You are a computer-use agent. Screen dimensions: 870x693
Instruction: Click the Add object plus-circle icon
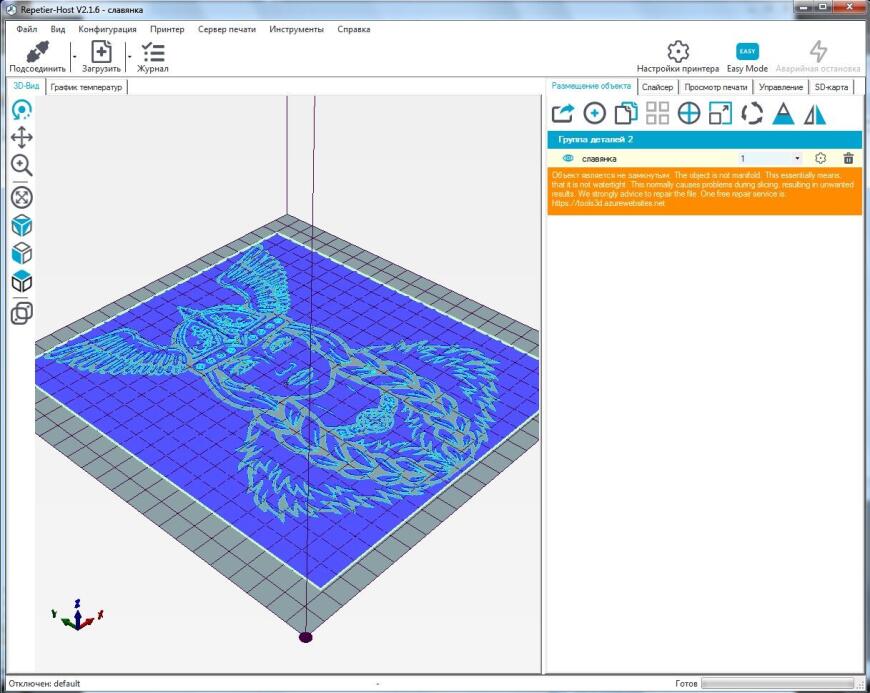594,114
